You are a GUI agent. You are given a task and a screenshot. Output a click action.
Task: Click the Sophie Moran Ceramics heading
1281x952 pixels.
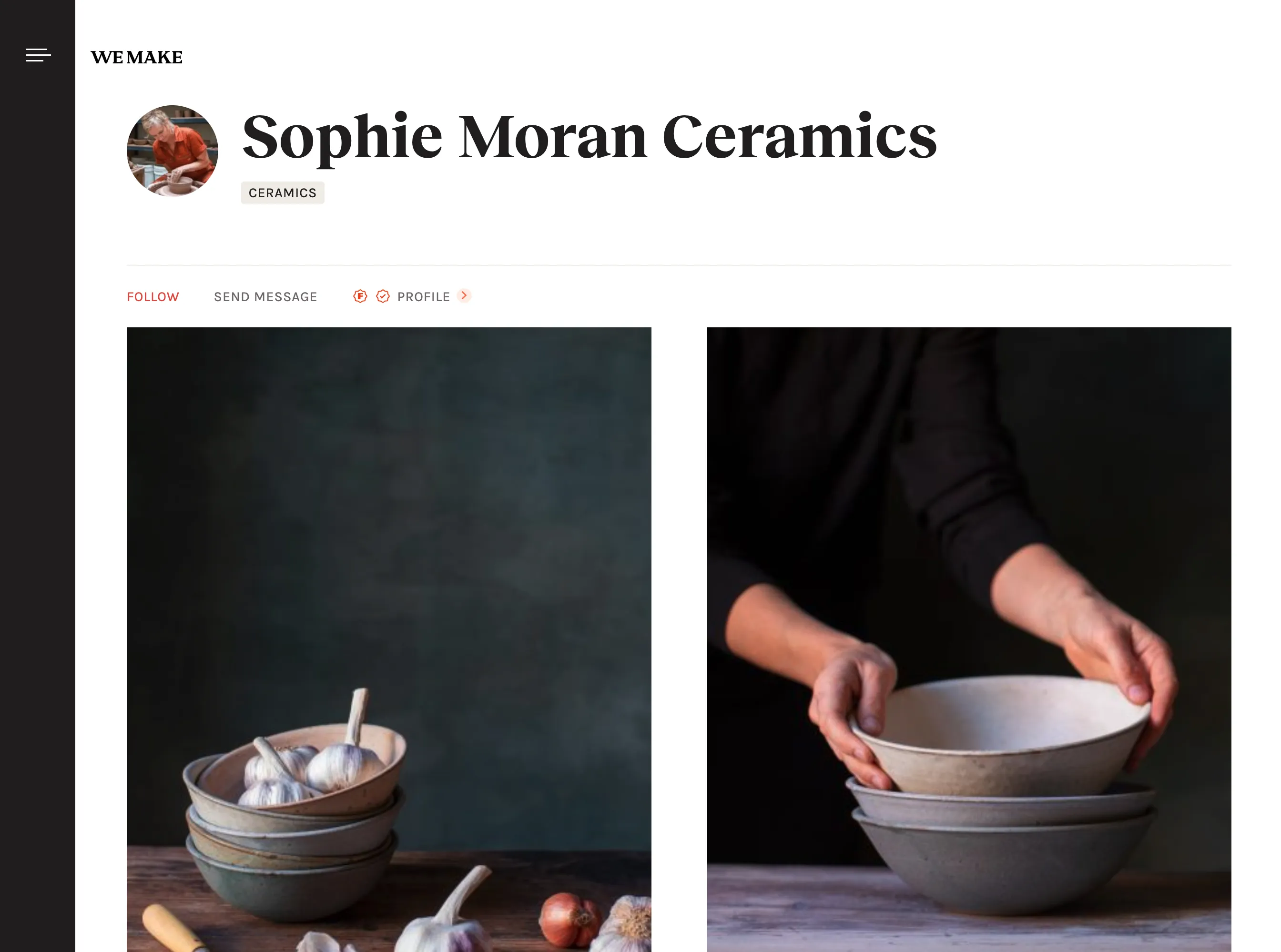590,138
